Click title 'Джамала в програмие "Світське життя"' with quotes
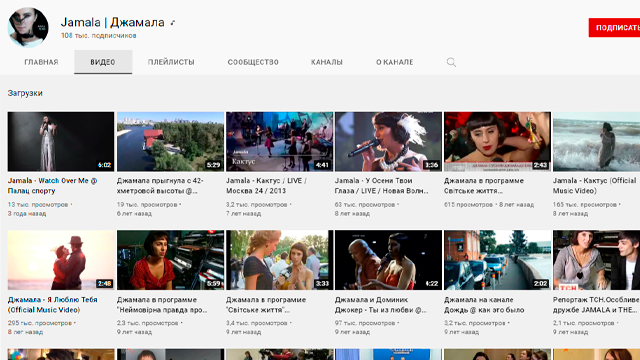This screenshot has width=640, height=360. tap(266, 304)
